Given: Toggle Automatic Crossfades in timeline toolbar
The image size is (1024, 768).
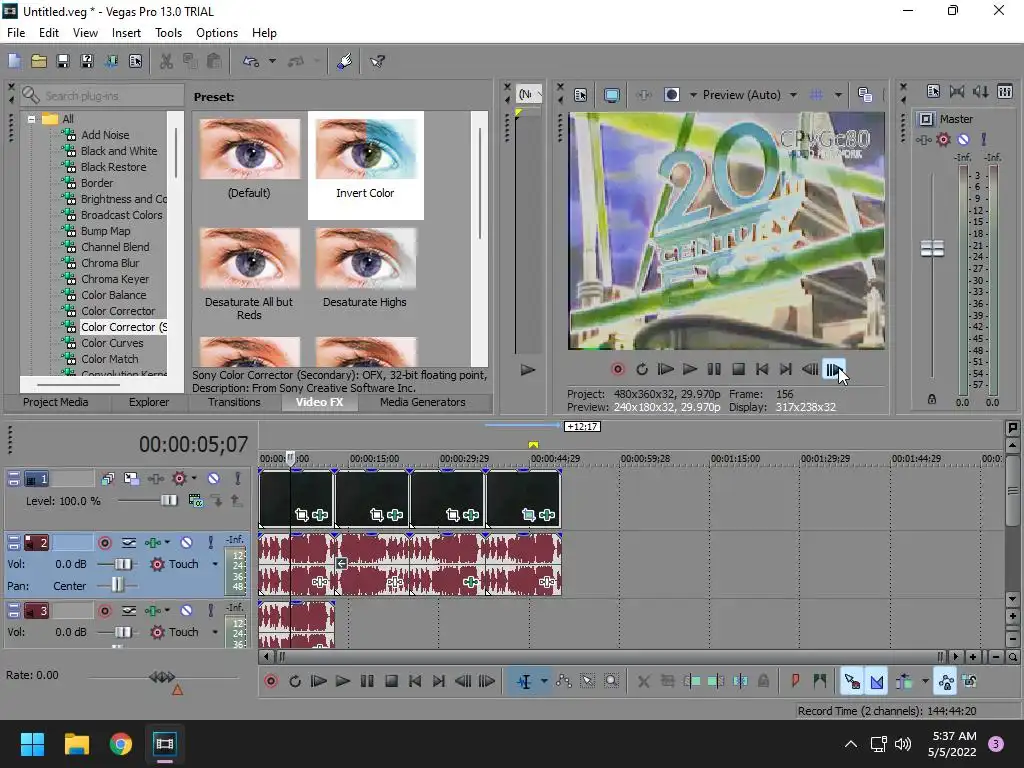Looking at the screenshot, I should [x=877, y=681].
